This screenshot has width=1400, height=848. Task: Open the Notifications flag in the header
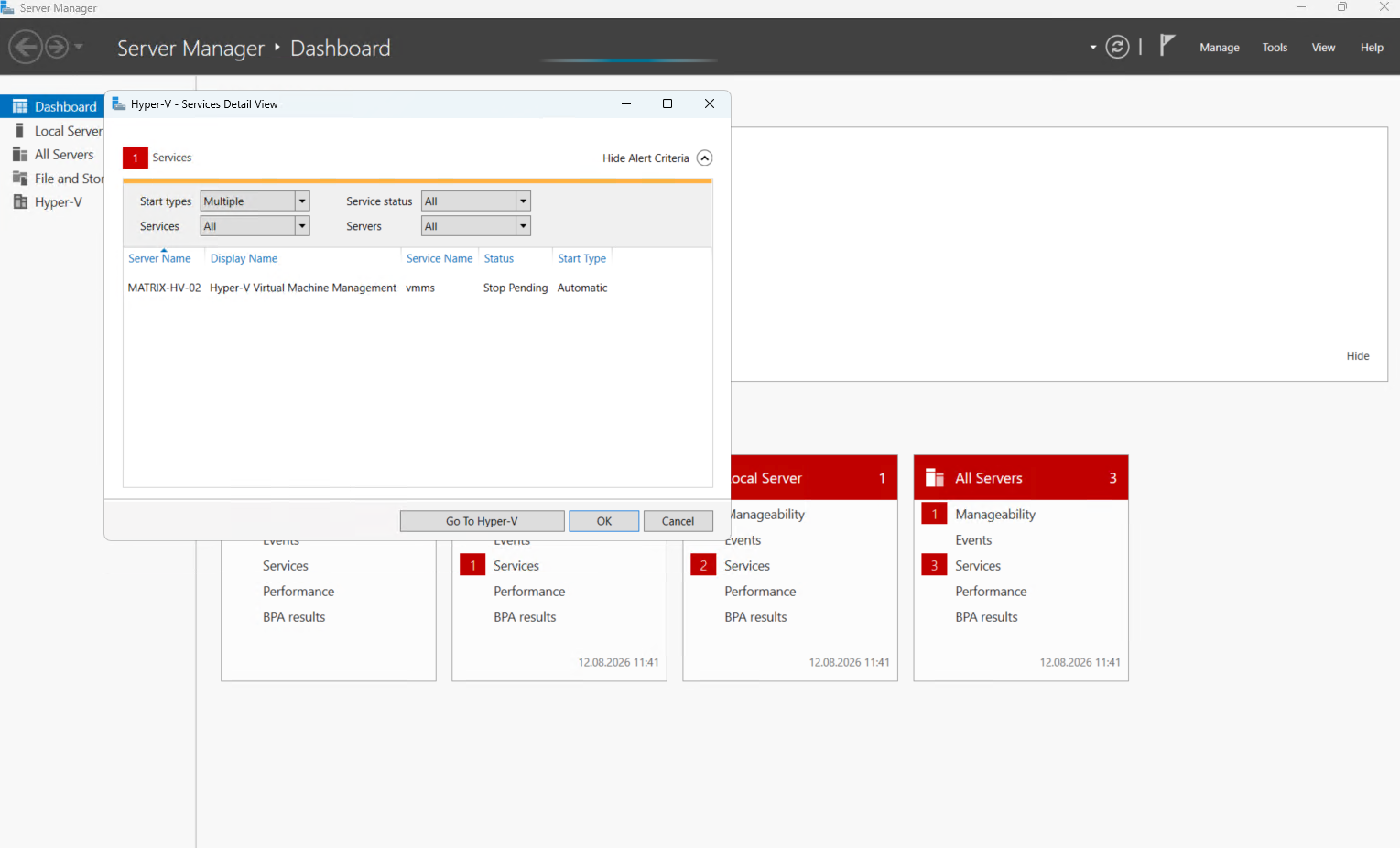pos(1167,46)
